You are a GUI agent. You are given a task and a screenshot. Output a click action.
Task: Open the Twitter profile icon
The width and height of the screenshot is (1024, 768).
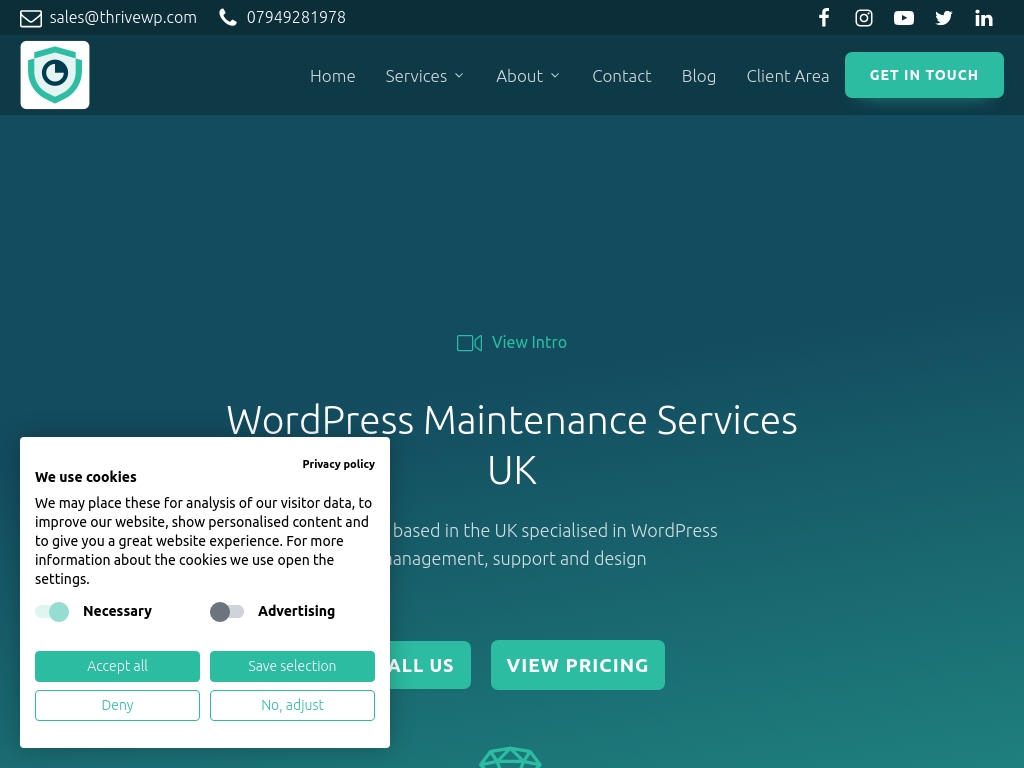[x=944, y=18]
